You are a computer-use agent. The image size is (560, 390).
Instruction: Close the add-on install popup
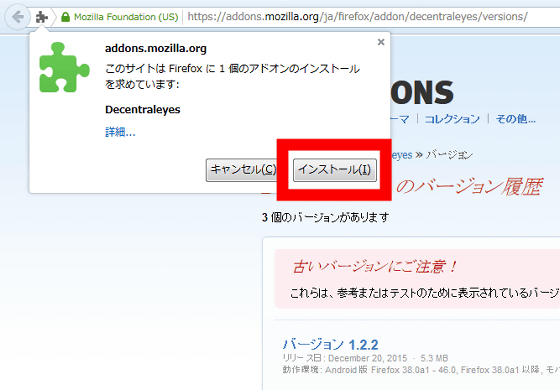tap(381, 42)
